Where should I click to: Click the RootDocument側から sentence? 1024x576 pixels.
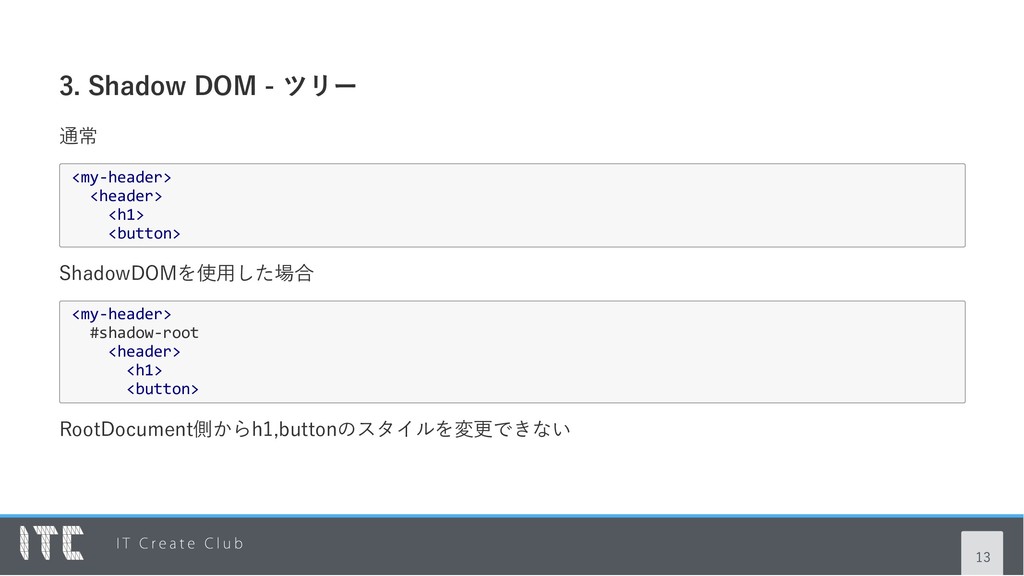coord(315,429)
